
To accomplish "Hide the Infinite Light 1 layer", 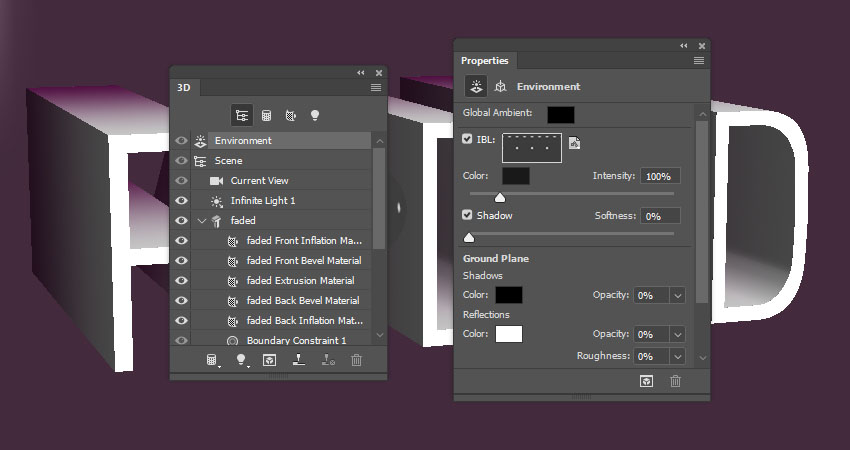I will point(181,200).
